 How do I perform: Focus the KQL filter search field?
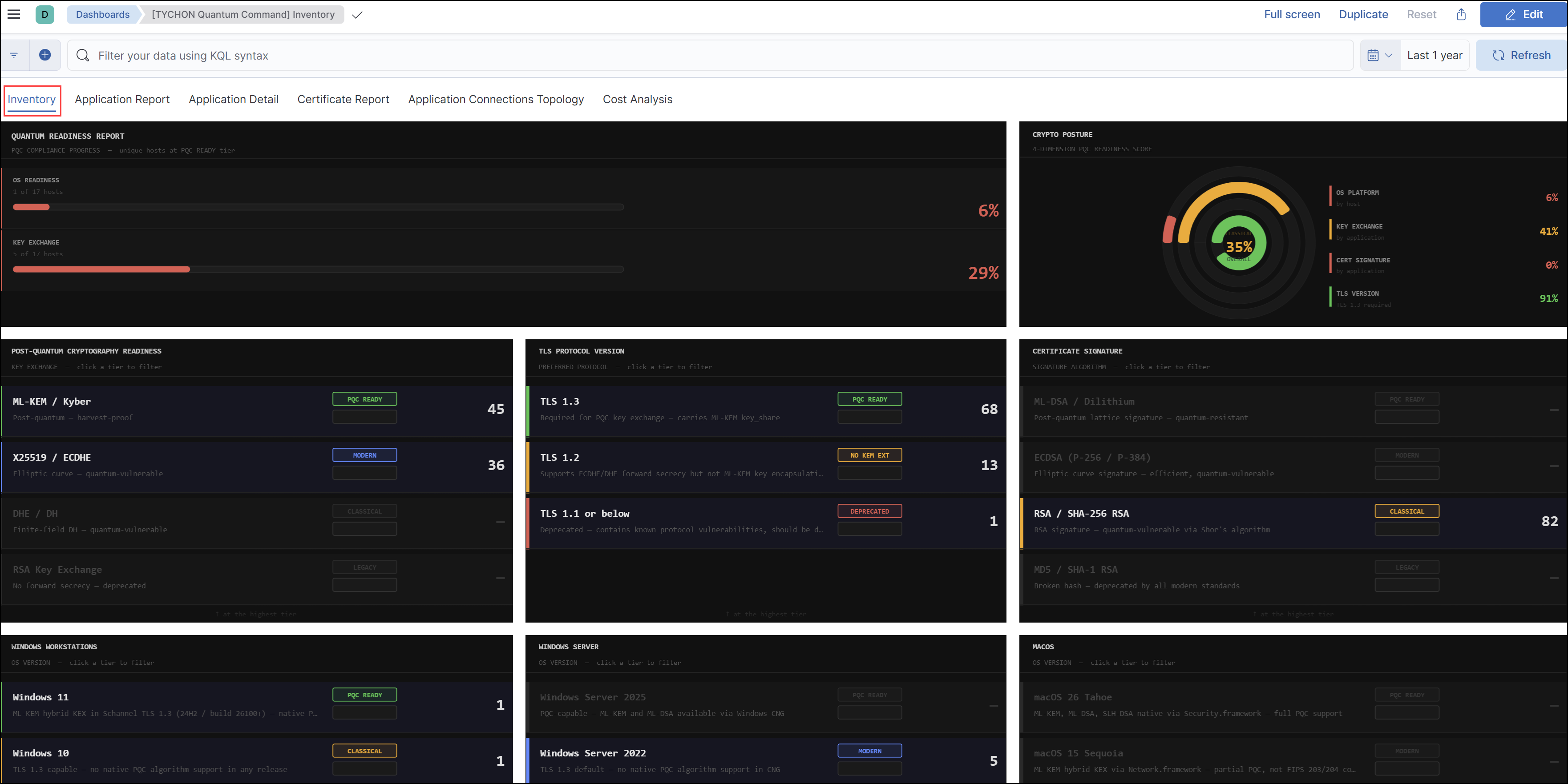pos(710,55)
